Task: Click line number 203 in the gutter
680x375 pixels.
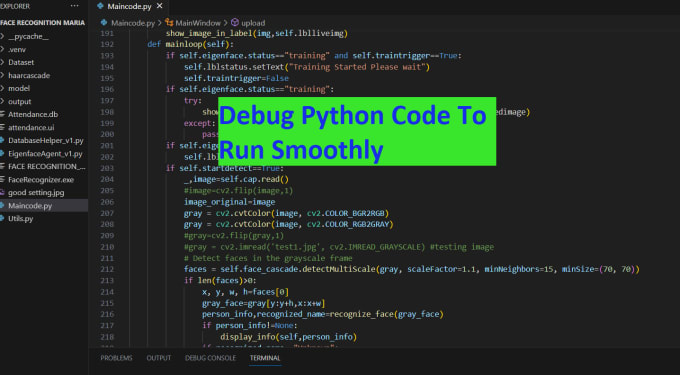Action: (x=107, y=168)
